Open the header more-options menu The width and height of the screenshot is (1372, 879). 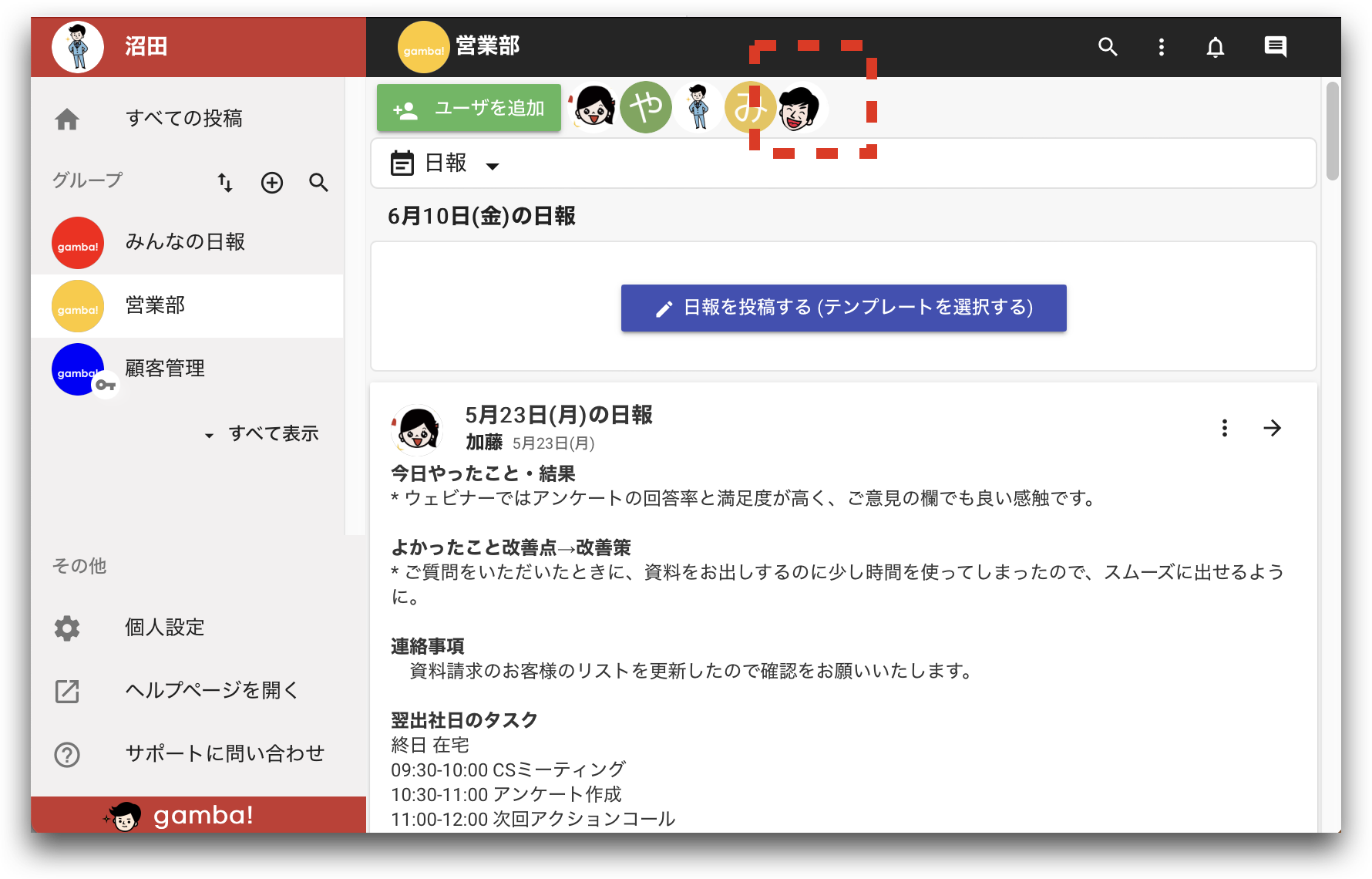click(x=1162, y=47)
